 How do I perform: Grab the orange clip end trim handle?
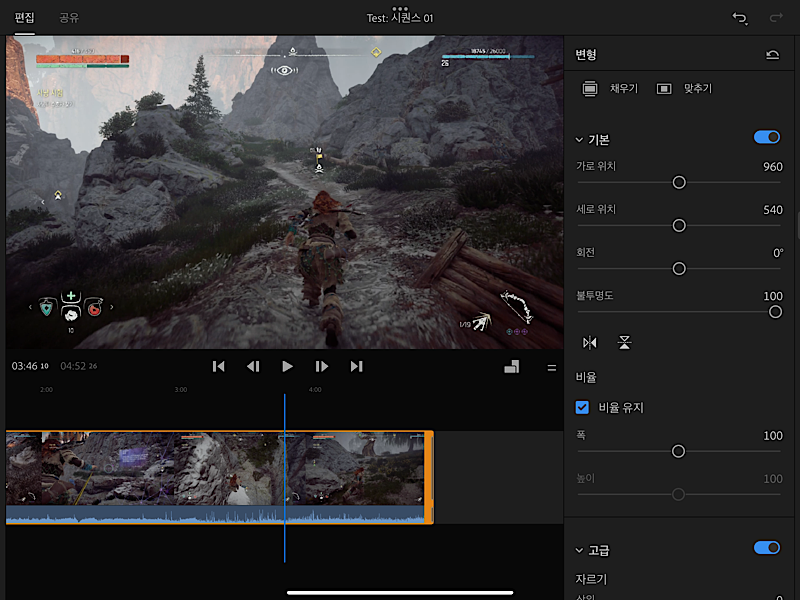click(429, 477)
